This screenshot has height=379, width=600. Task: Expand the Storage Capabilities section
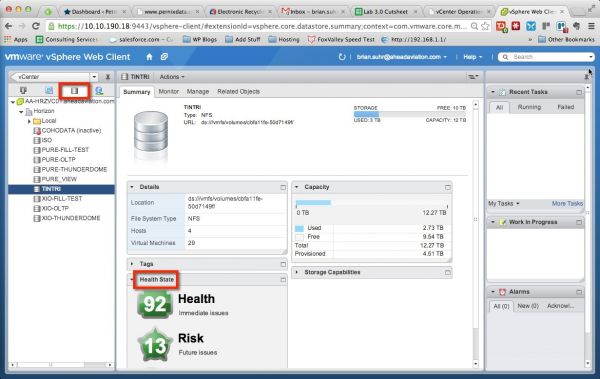pyautogui.click(x=297, y=273)
